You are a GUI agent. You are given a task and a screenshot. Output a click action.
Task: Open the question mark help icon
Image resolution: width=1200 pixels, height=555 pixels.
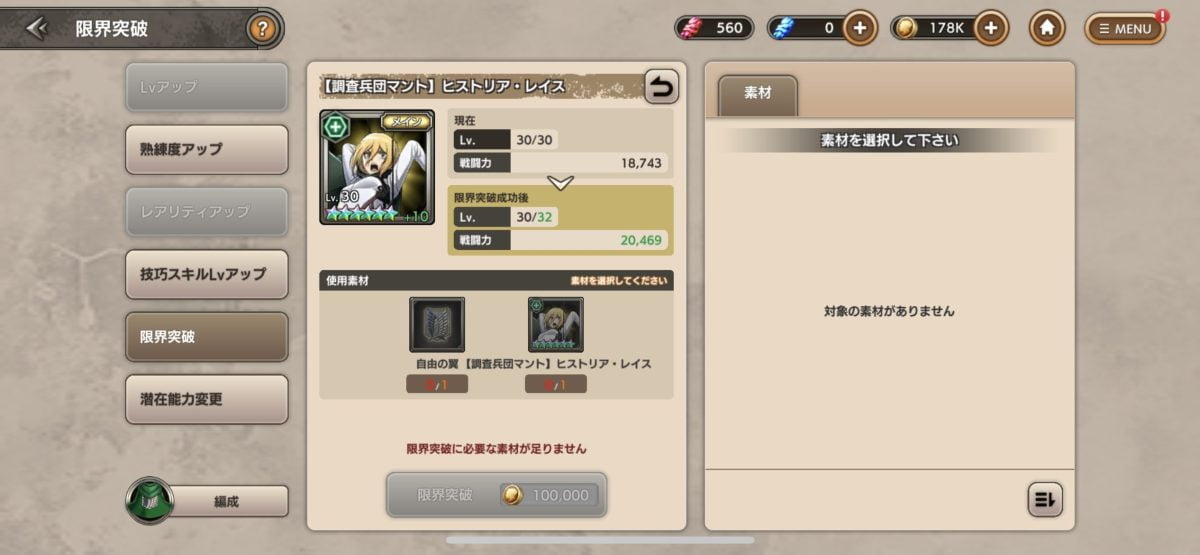pos(263,28)
